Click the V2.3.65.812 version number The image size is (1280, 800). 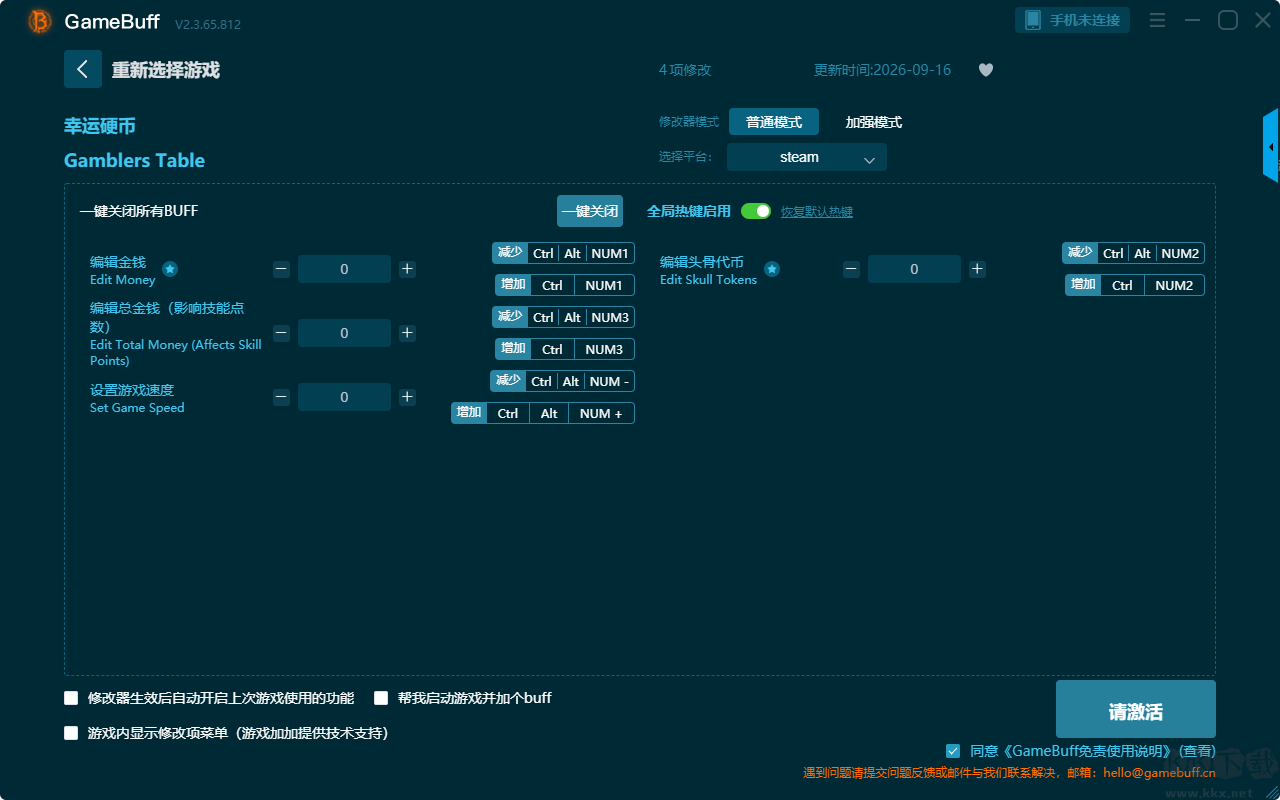(208, 24)
